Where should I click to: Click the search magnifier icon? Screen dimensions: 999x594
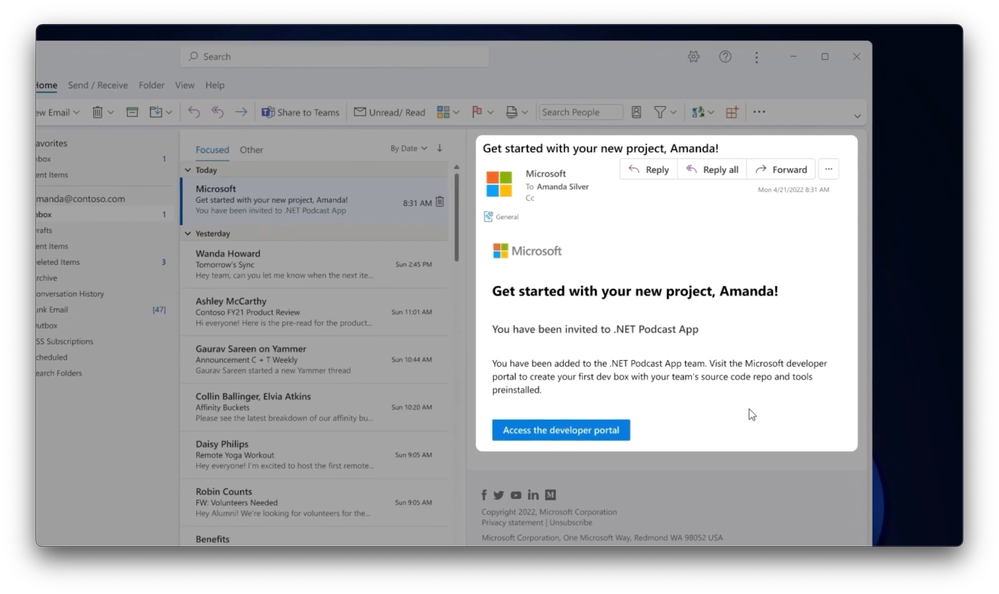pos(193,56)
